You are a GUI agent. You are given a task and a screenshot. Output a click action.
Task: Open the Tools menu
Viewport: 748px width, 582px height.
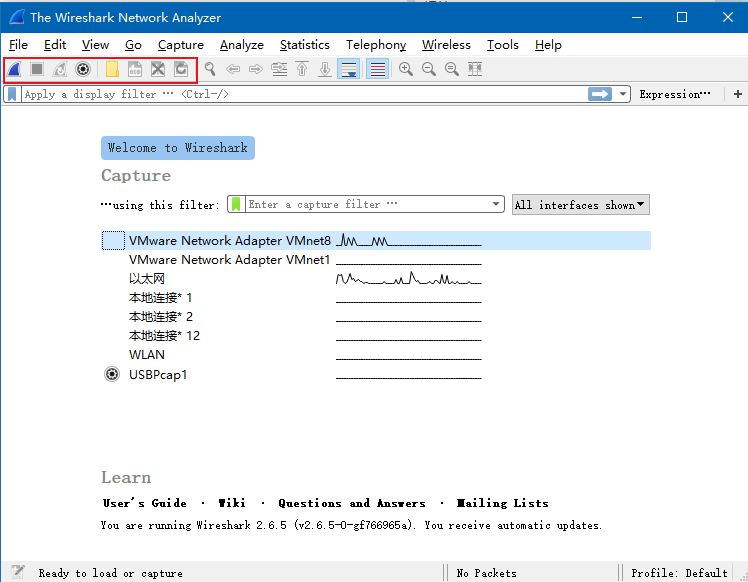[x=502, y=45]
